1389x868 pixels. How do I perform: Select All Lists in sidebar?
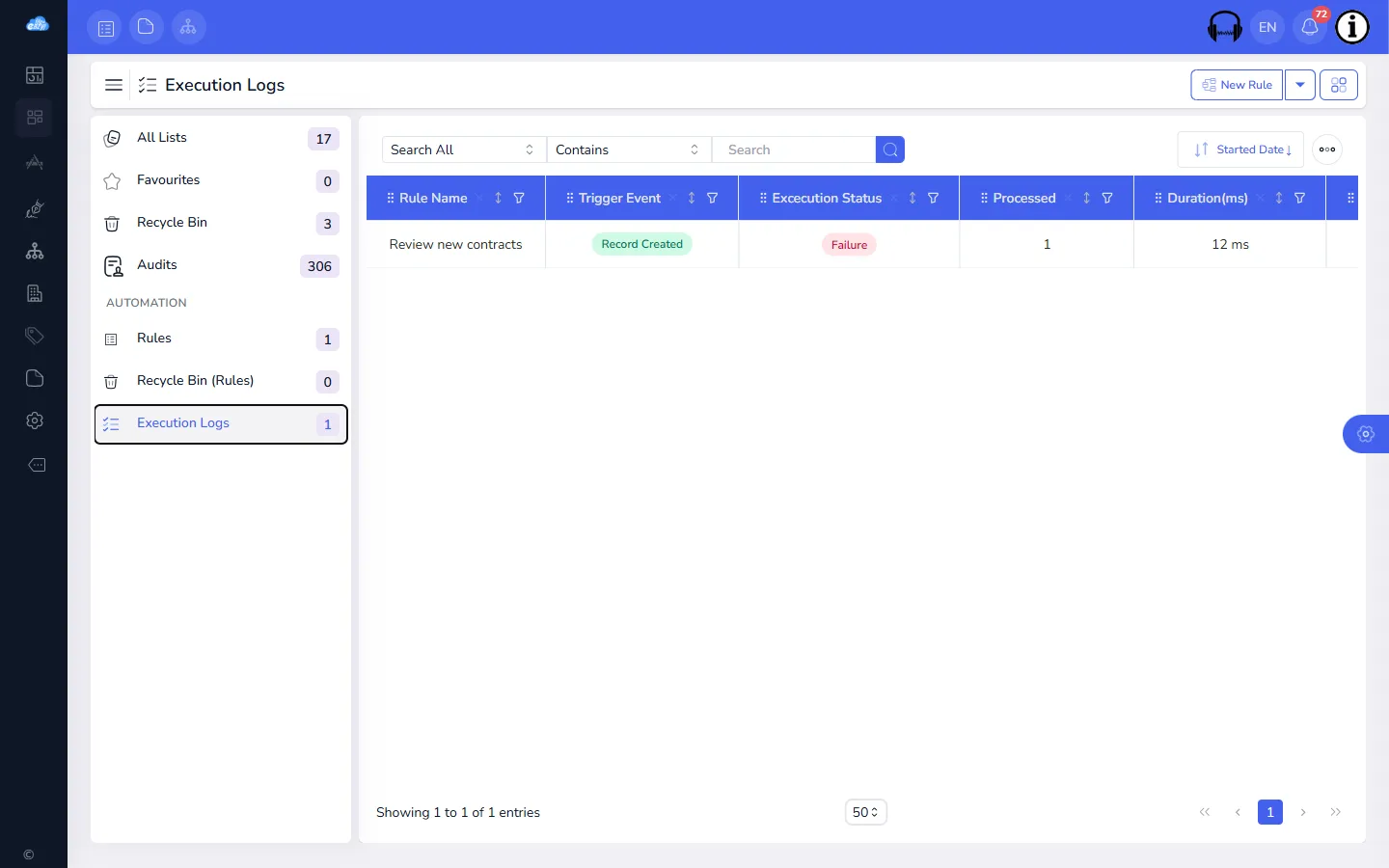point(221,138)
